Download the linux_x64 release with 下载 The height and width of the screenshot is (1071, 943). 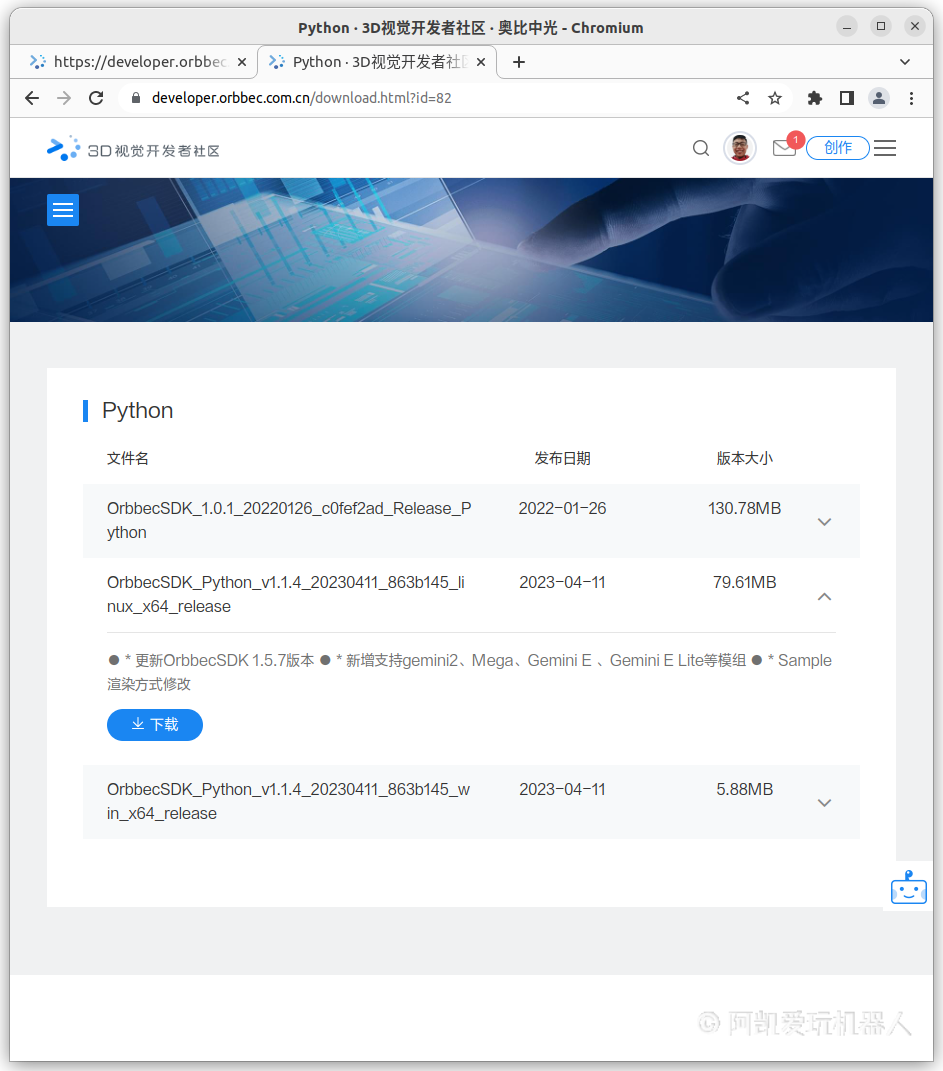coord(155,725)
